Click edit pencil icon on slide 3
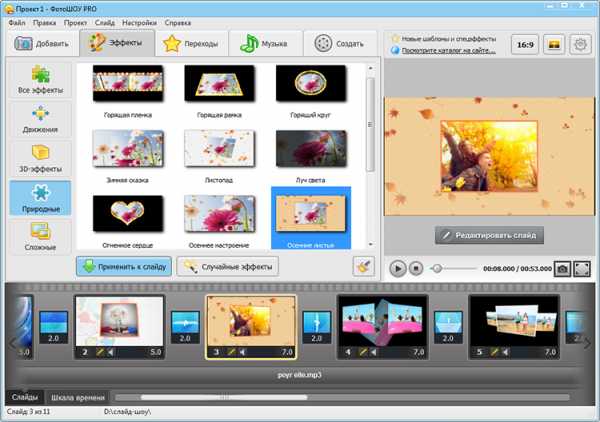Image resolution: width=600 pixels, height=422 pixels. click(x=231, y=352)
